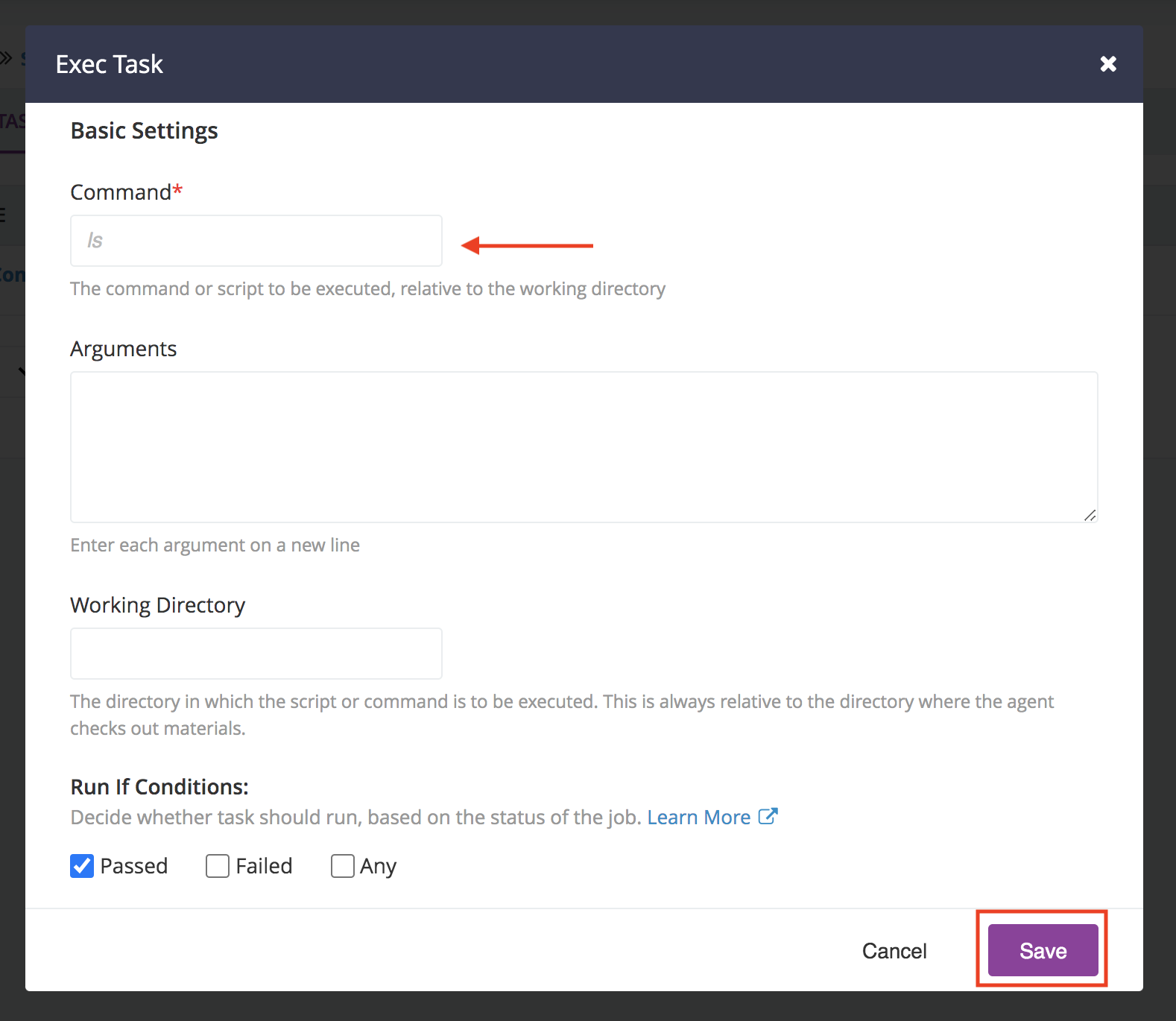1176x1021 pixels.
Task: Click the Failed label text
Action: pos(264,866)
